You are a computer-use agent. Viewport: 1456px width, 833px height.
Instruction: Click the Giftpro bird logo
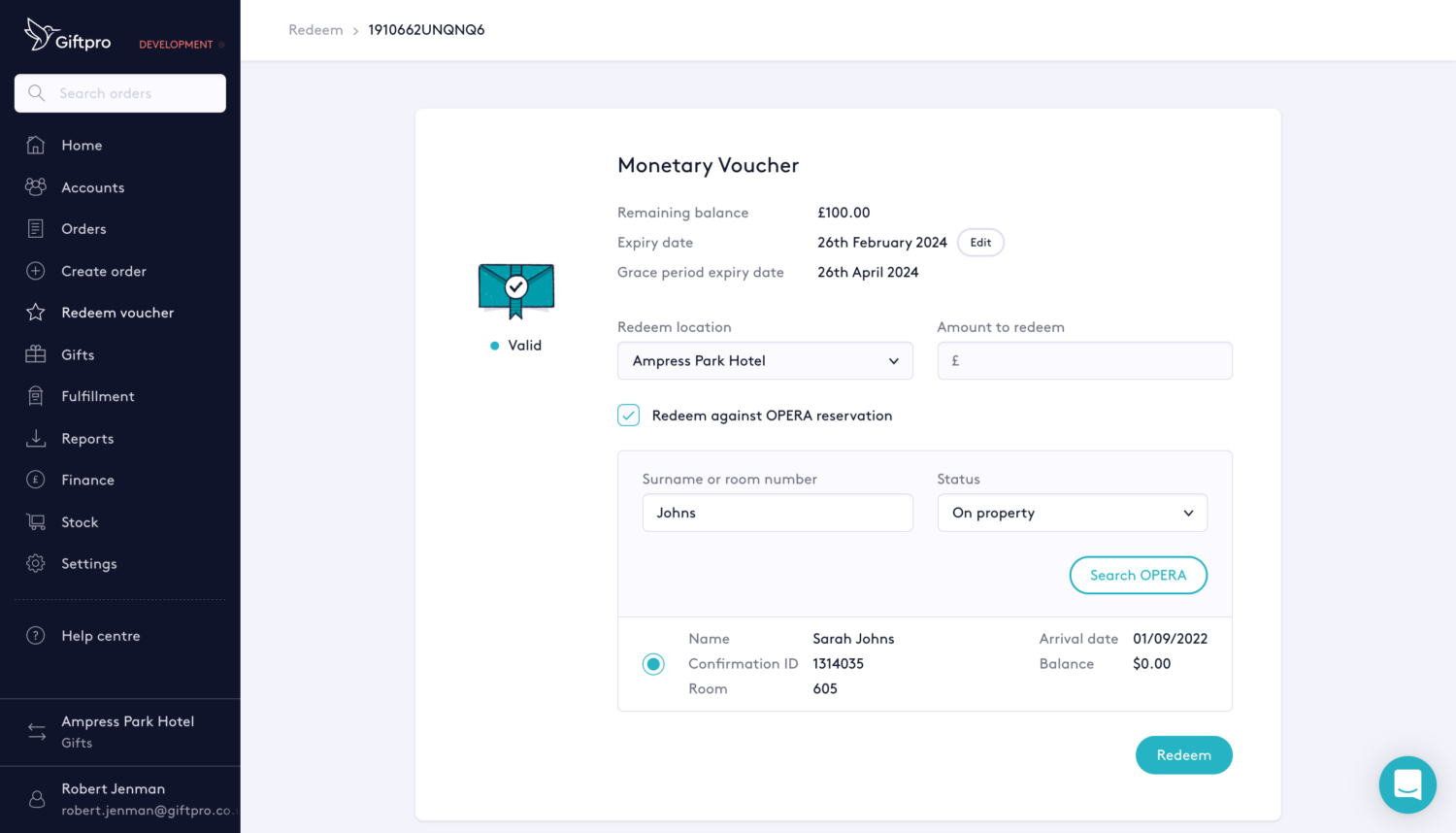coord(39,34)
